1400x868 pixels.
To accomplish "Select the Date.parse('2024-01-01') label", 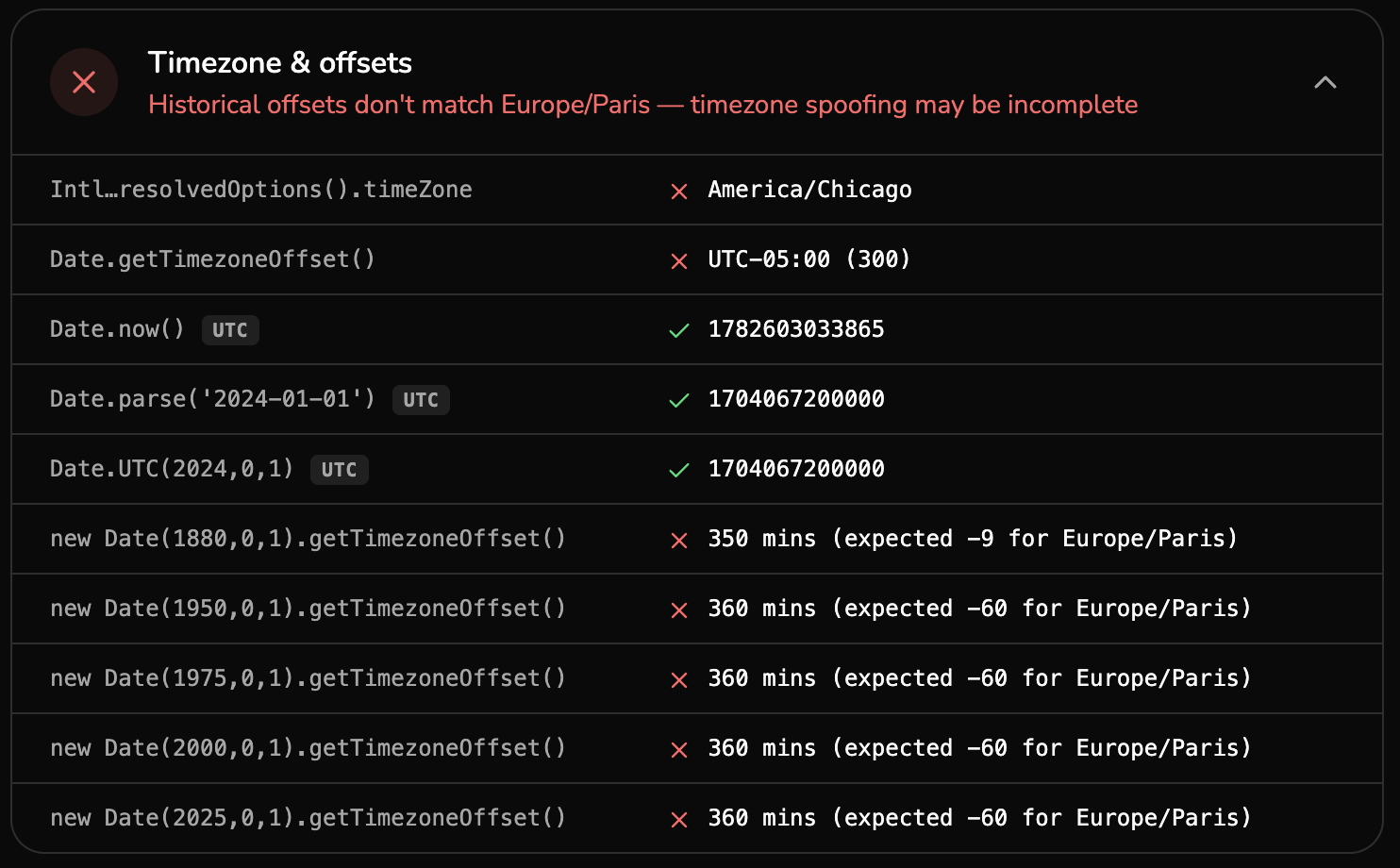I will tap(213, 399).
